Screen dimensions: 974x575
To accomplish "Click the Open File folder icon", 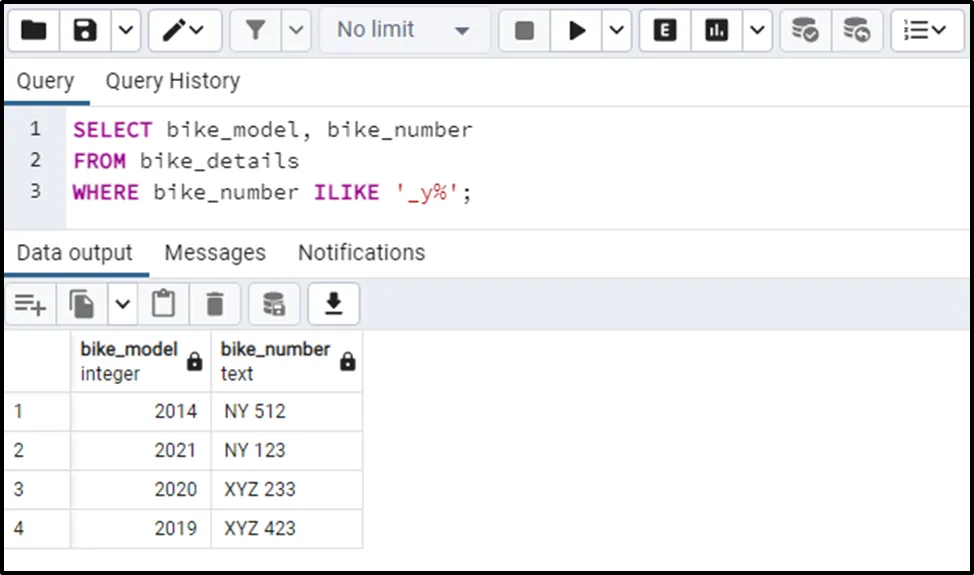I will coord(33,31).
